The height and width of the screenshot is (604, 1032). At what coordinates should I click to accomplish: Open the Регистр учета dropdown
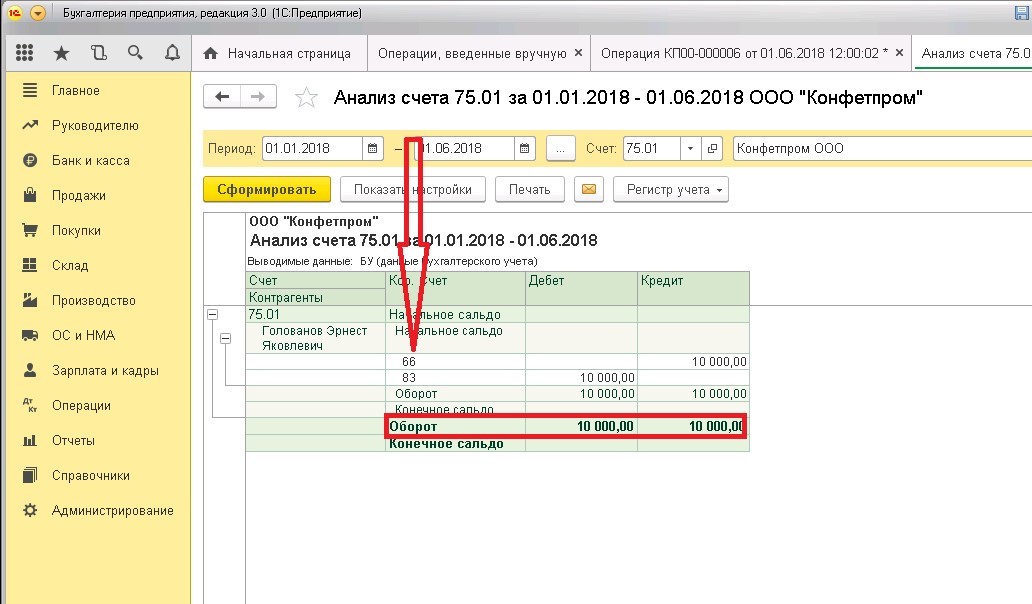click(x=671, y=189)
